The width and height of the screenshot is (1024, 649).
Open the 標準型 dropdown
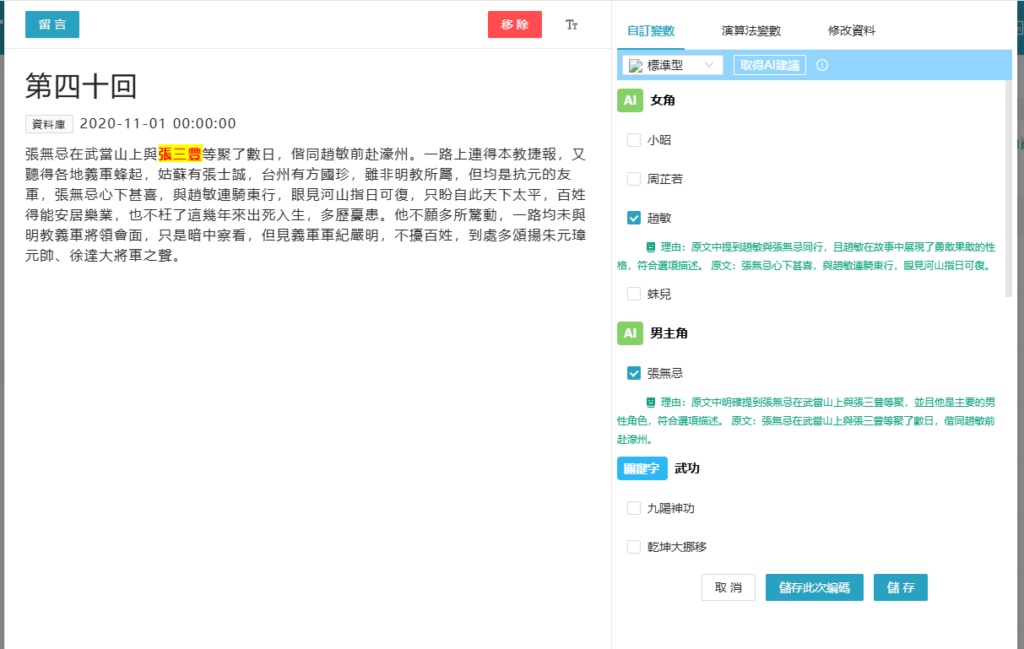point(672,65)
